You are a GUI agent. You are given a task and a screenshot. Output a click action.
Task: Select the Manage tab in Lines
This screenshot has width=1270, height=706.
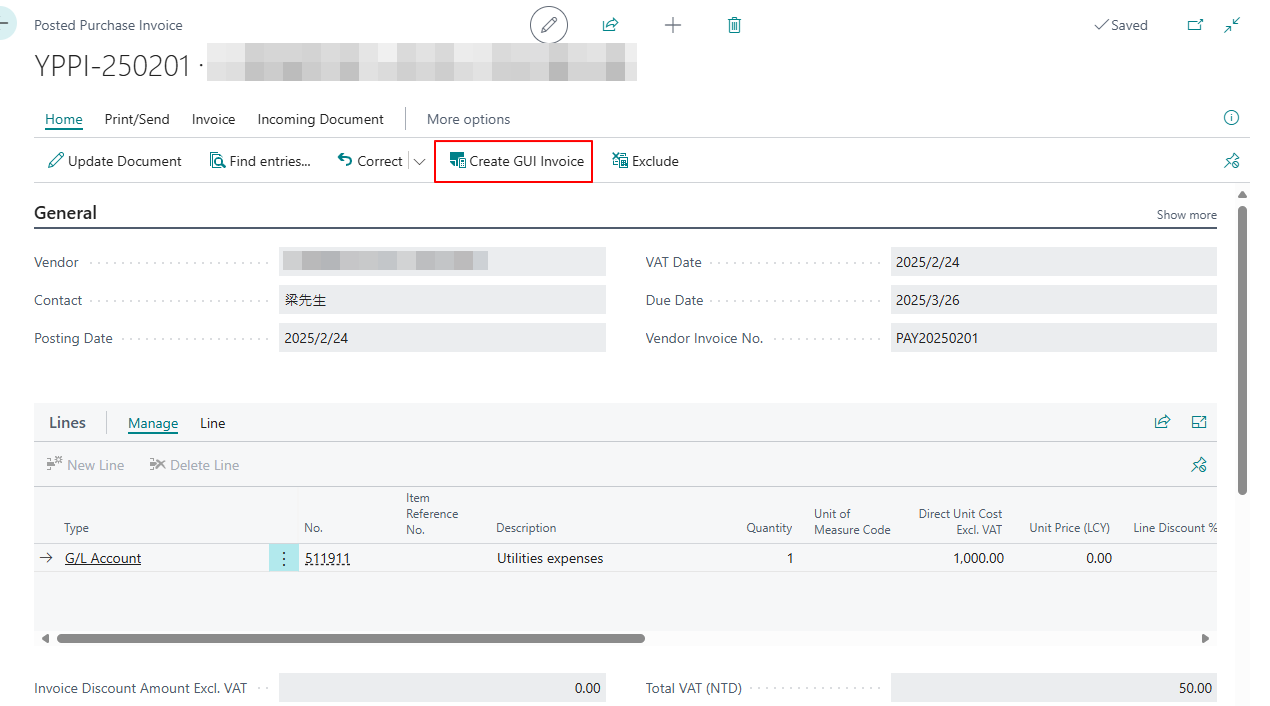[153, 423]
